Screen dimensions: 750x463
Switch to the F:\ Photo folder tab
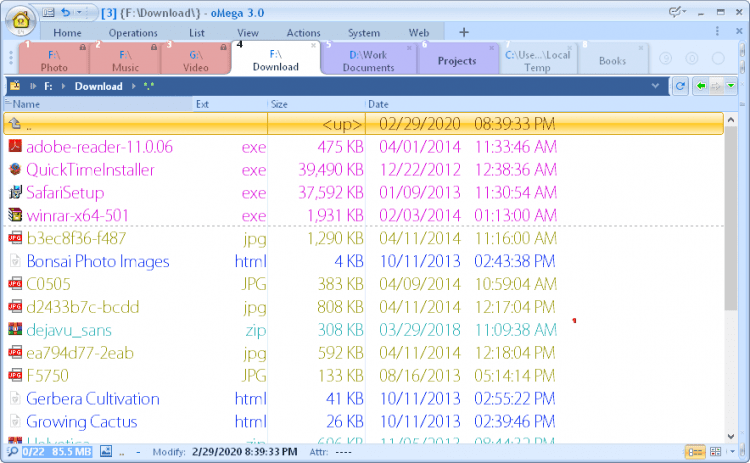pyautogui.click(x=54, y=61)
